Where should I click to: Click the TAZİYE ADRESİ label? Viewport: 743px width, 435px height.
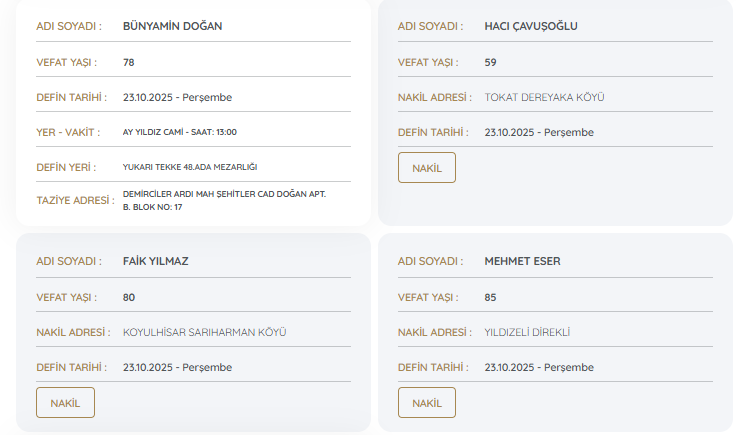75,200
